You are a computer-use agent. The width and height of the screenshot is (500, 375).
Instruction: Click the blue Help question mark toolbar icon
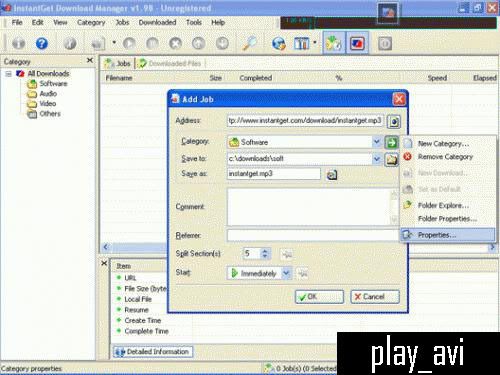(42, 43)
